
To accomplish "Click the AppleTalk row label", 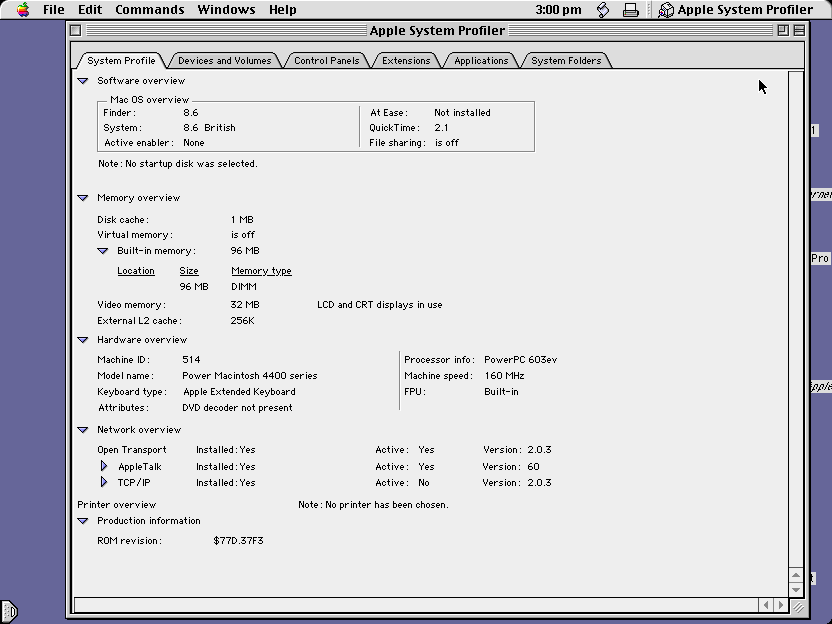I will tap(140, 466).
